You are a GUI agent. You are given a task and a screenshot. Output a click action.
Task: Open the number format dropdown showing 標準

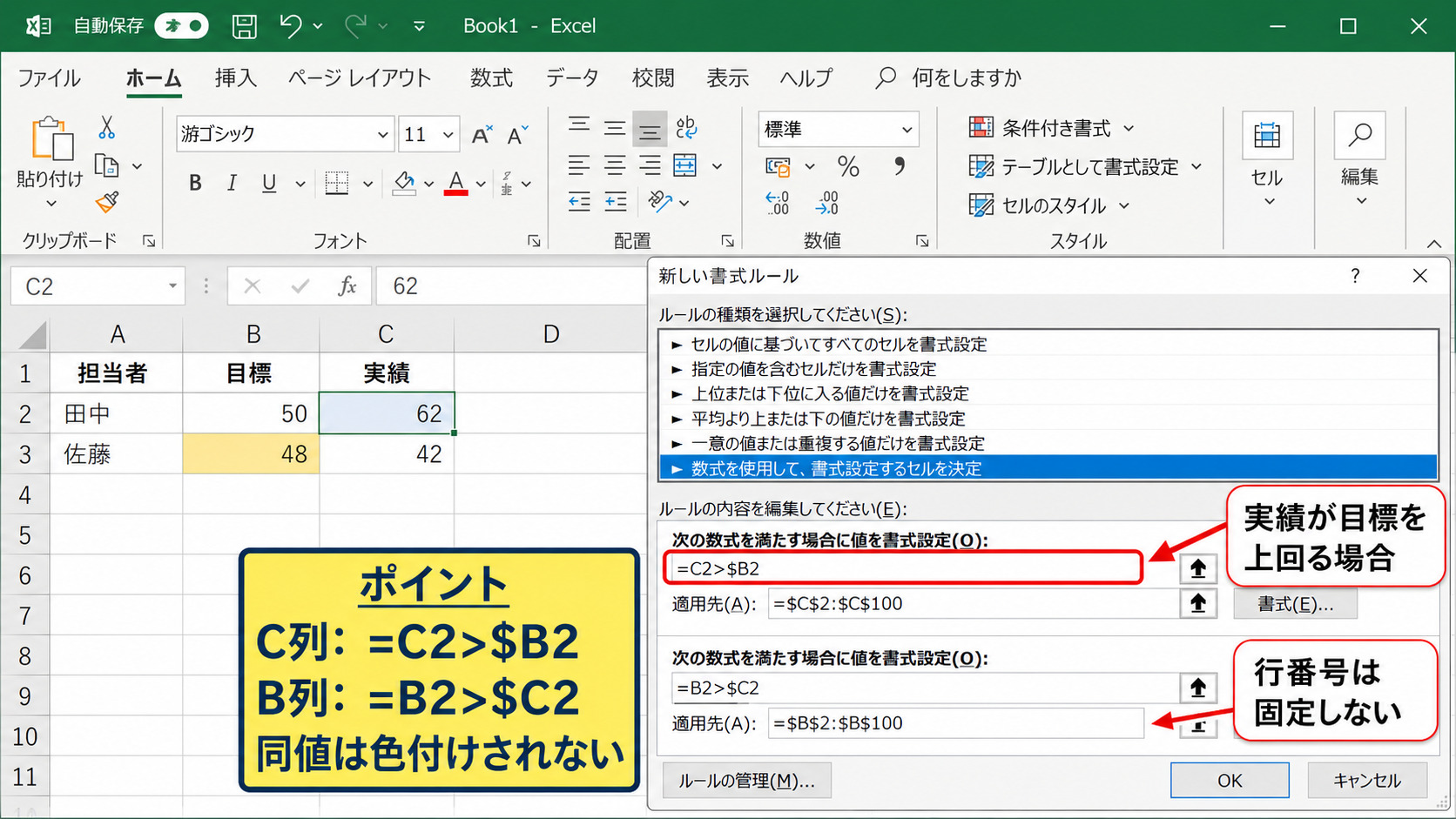pos(907,130)
